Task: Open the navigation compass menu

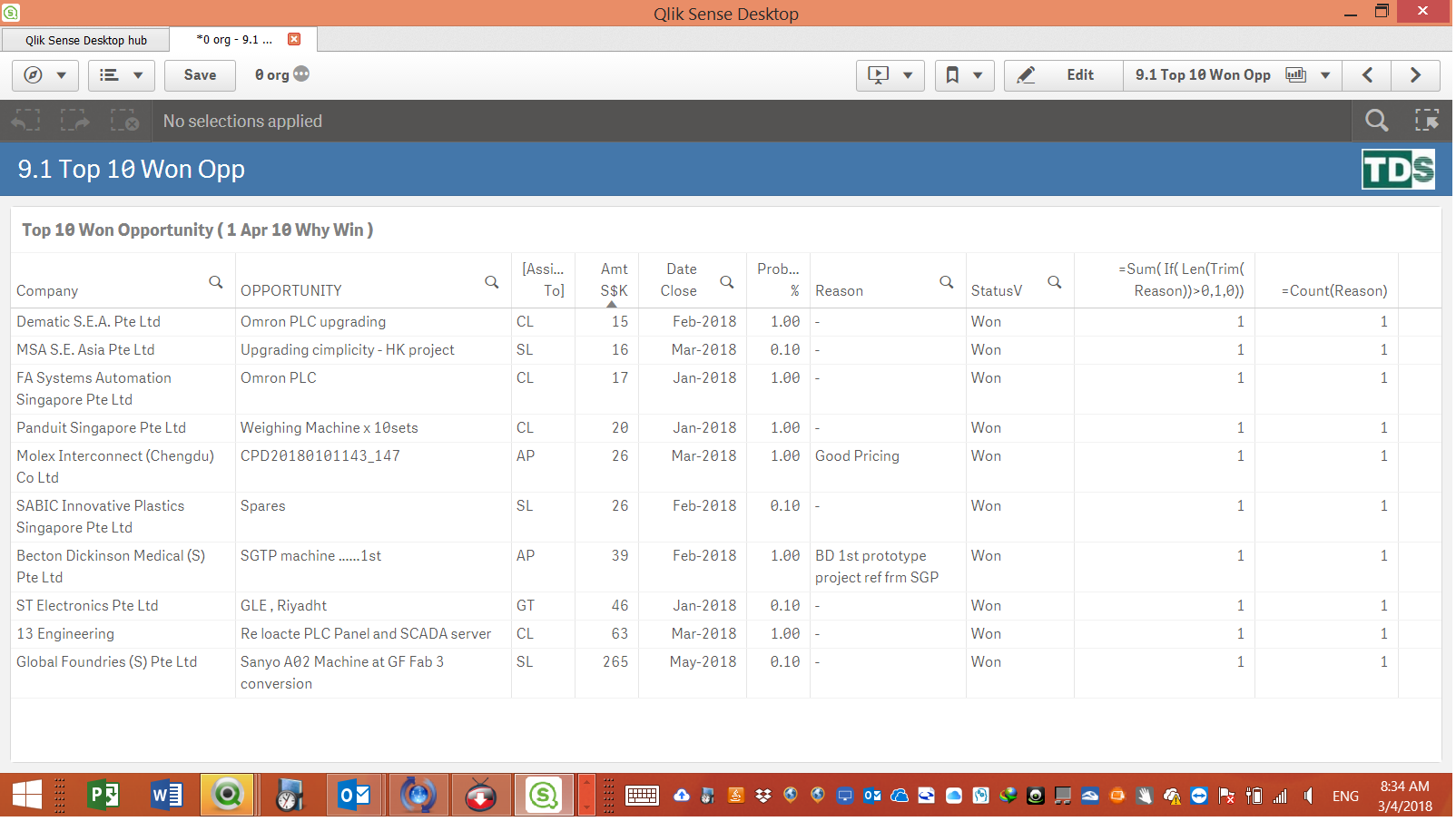Action: (x=44, y=75)
